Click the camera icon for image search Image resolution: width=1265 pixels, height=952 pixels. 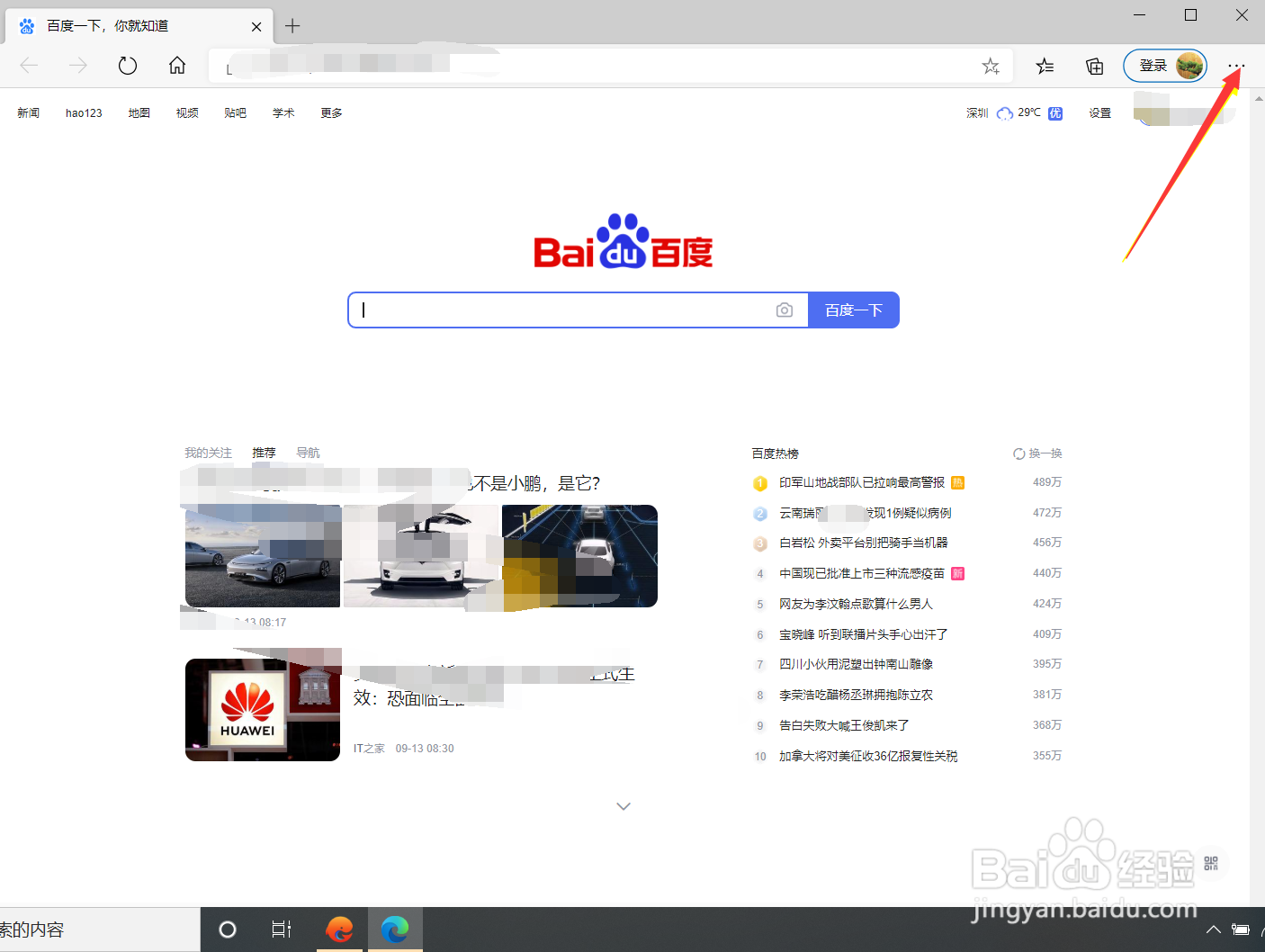[784, 310]
